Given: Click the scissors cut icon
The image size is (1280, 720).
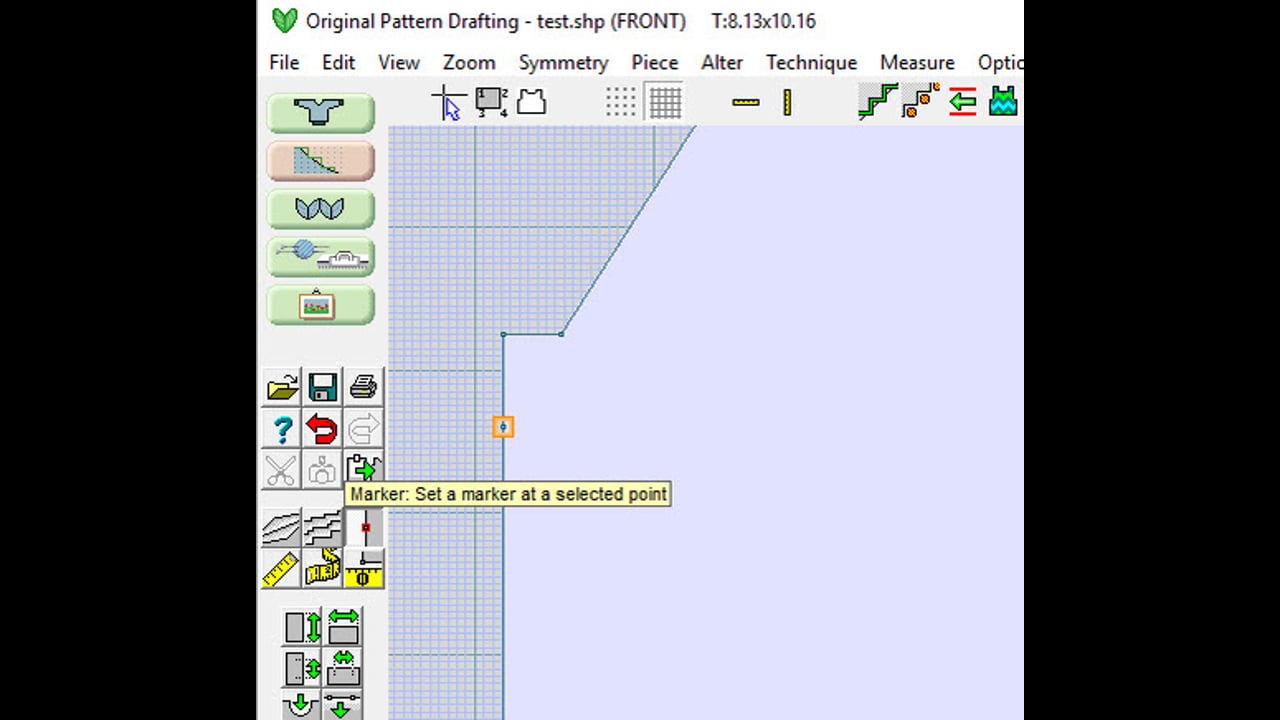Looking at the screenshot, I should click(282, 470).
